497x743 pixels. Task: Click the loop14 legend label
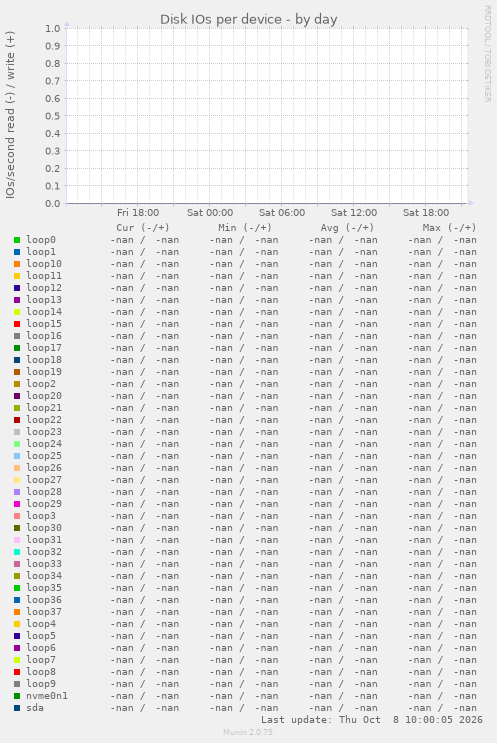pos(44,312)
